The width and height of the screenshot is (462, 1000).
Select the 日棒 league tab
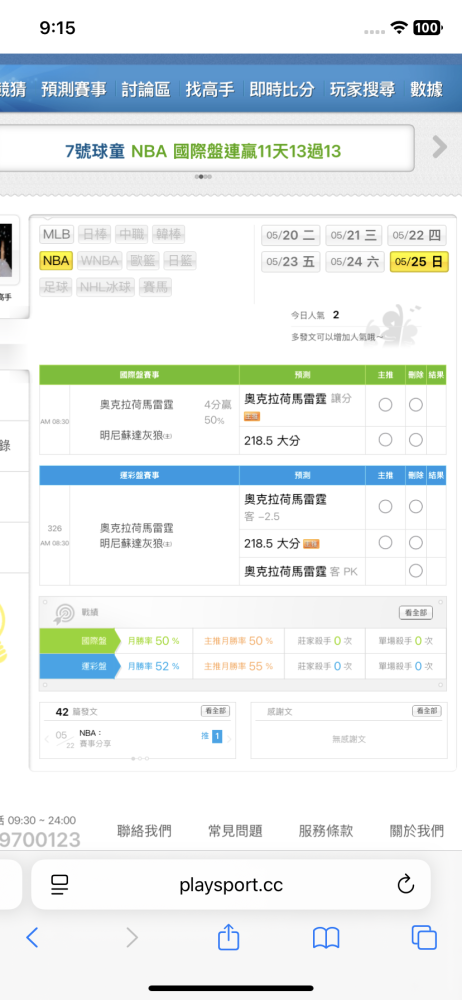[94, 234]
